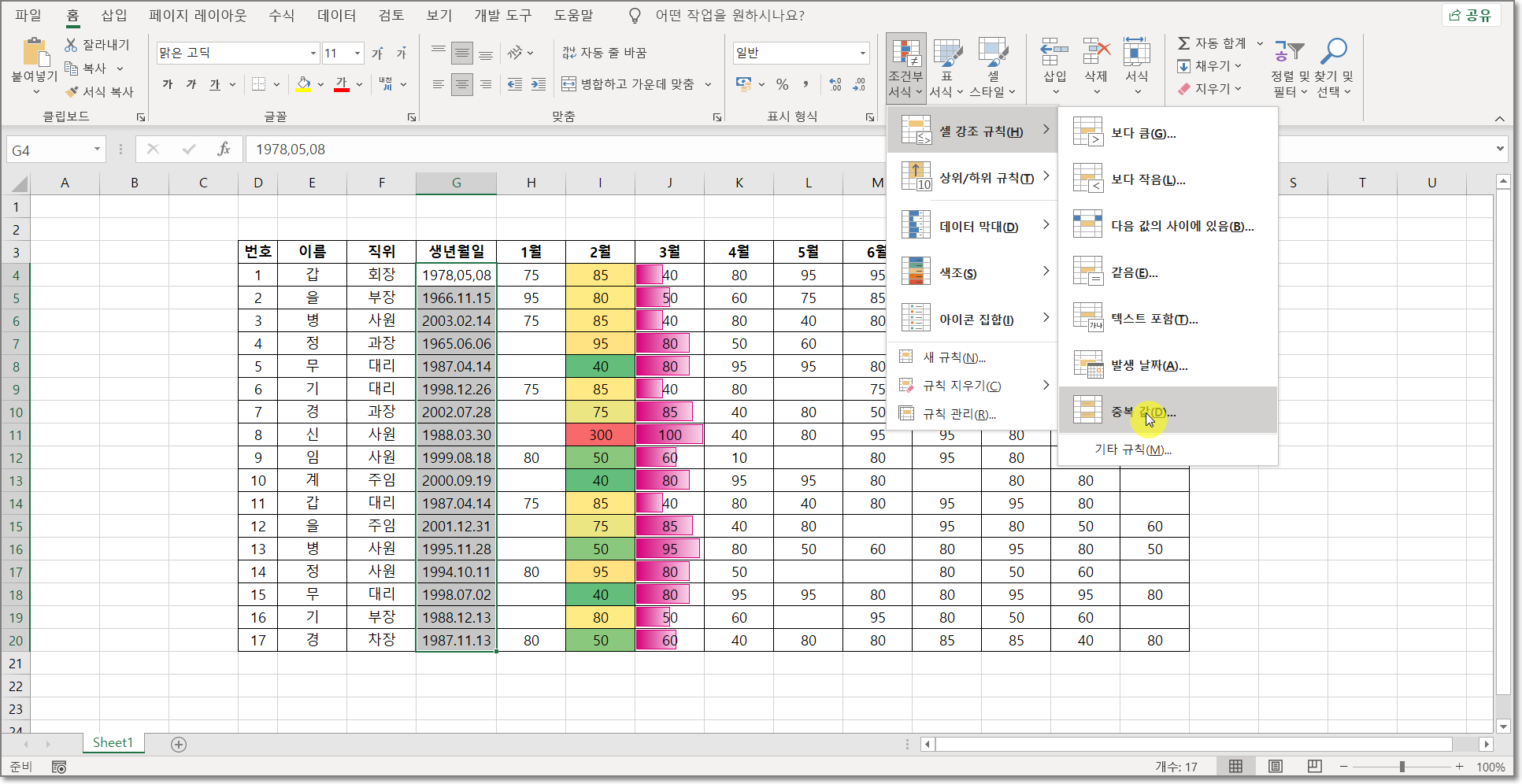Open the File (파일) tab
1522x784 pixels.
click(x=28, y=15)
